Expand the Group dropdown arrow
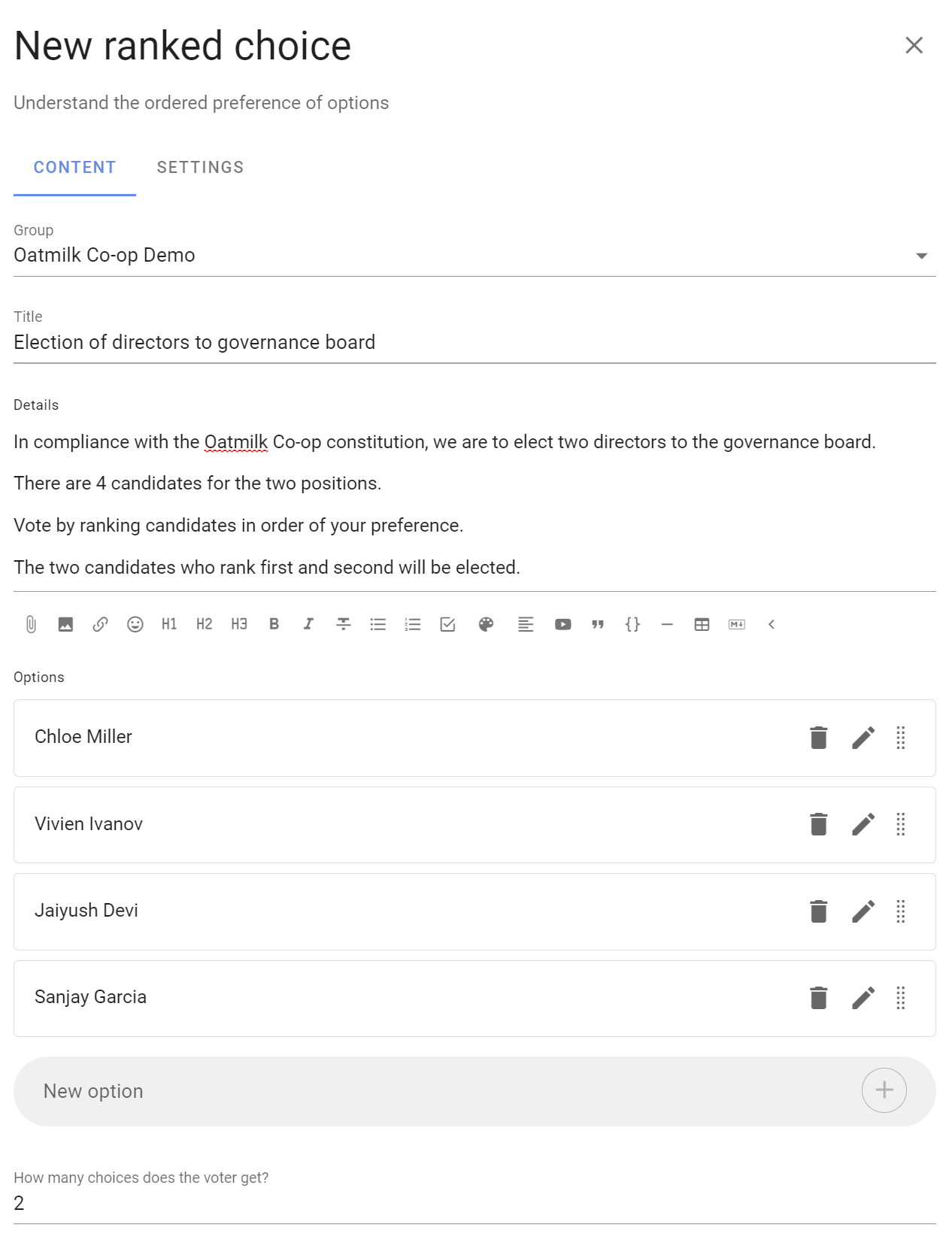 [921, 256]
